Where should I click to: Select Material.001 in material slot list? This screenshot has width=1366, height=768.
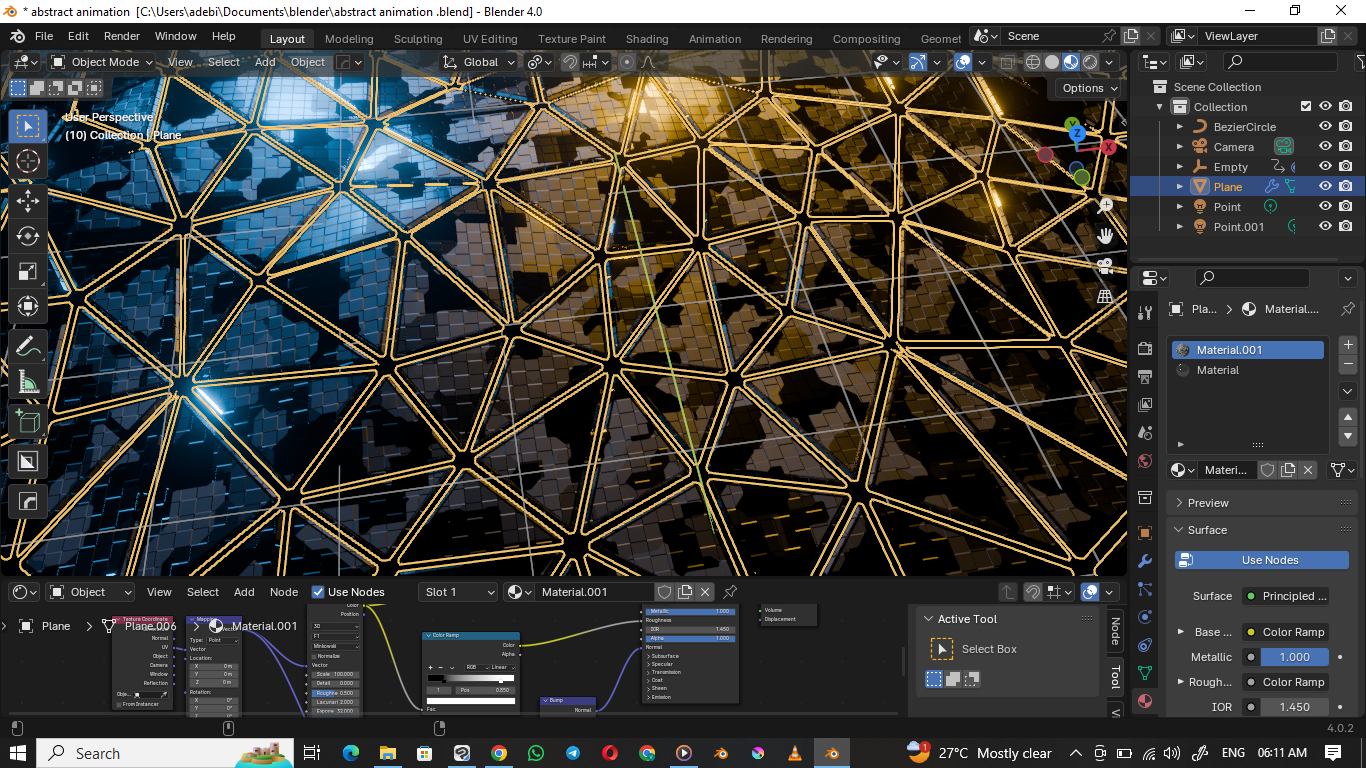[1248, 350]
